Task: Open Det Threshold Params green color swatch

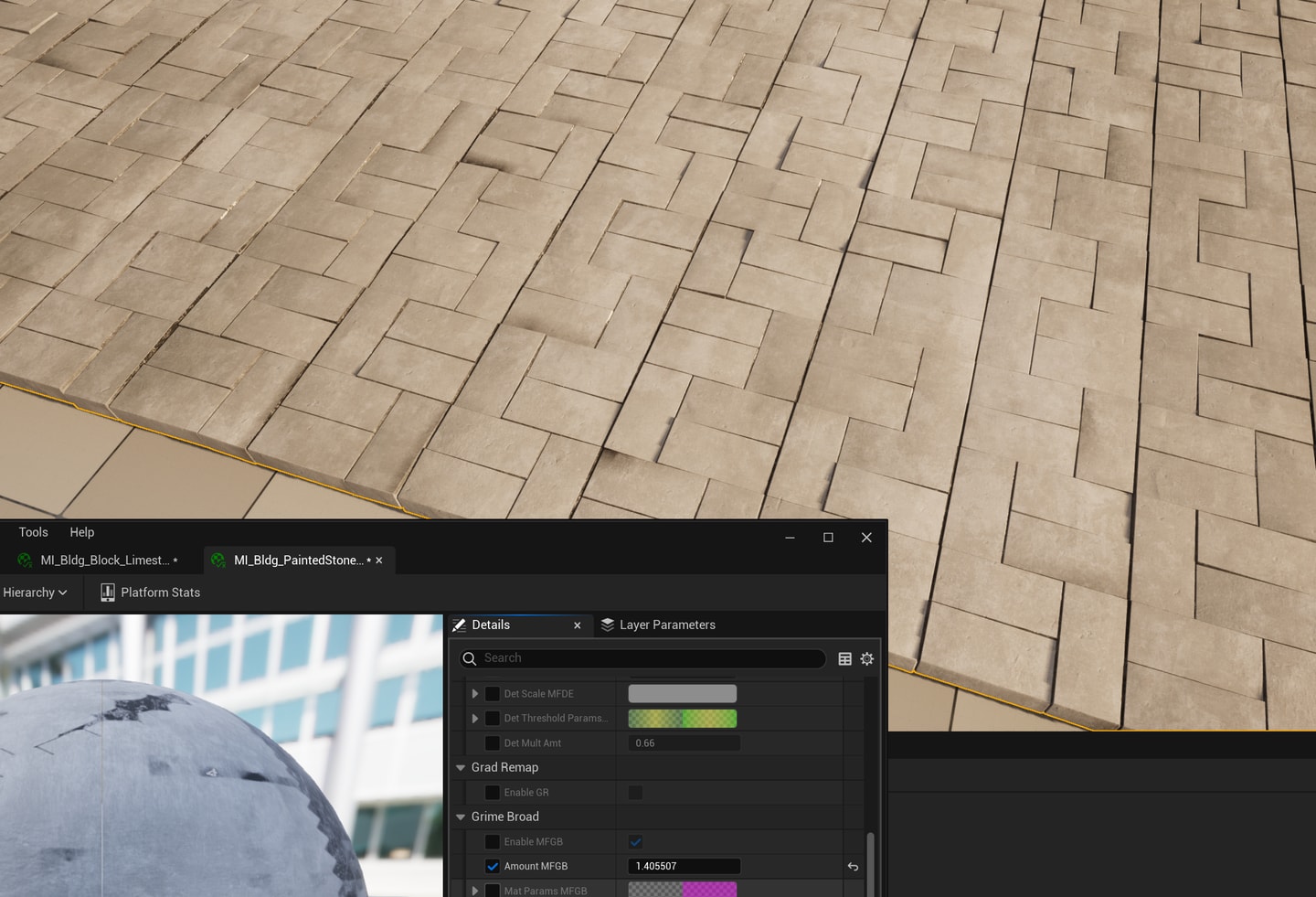Action: pyautogui.click(x=683, y=719)
